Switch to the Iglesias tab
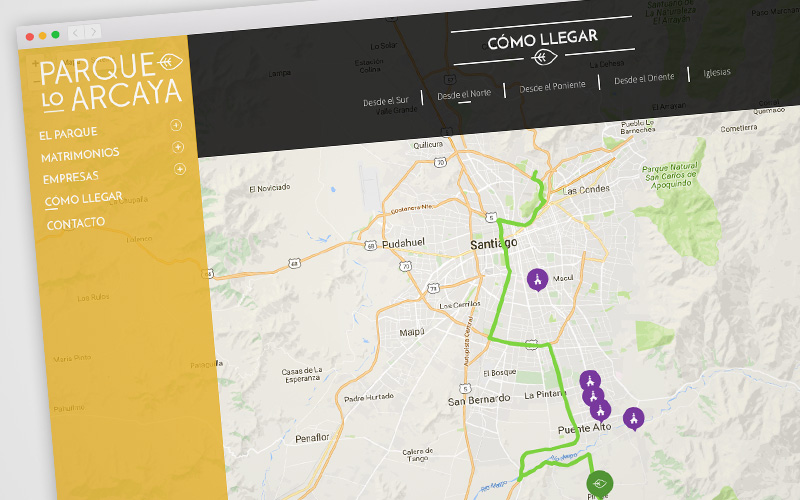The width and height of the screenshot is (800, 500). pos(717,72)
